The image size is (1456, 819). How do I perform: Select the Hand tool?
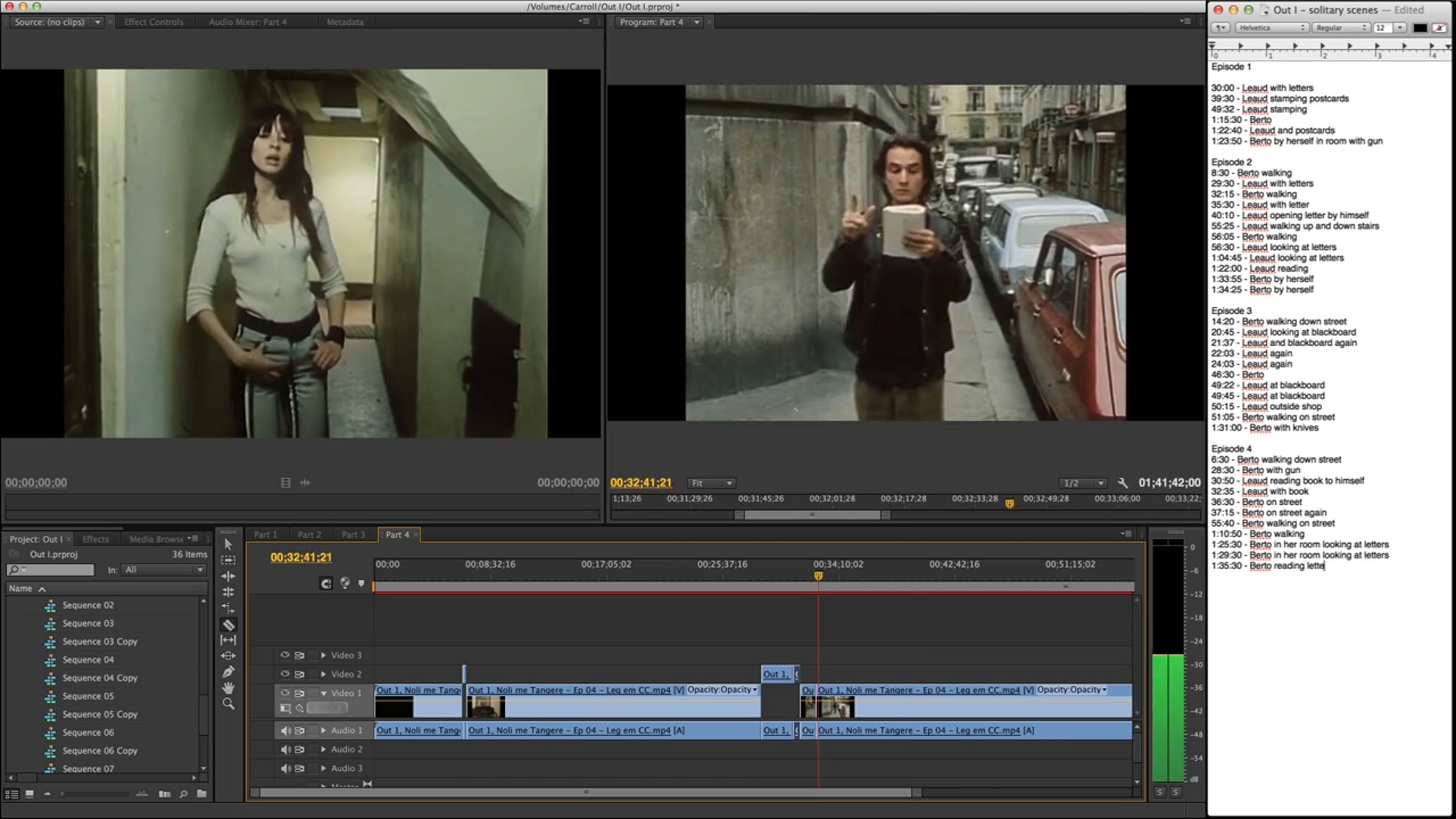(x=228, y=688)
